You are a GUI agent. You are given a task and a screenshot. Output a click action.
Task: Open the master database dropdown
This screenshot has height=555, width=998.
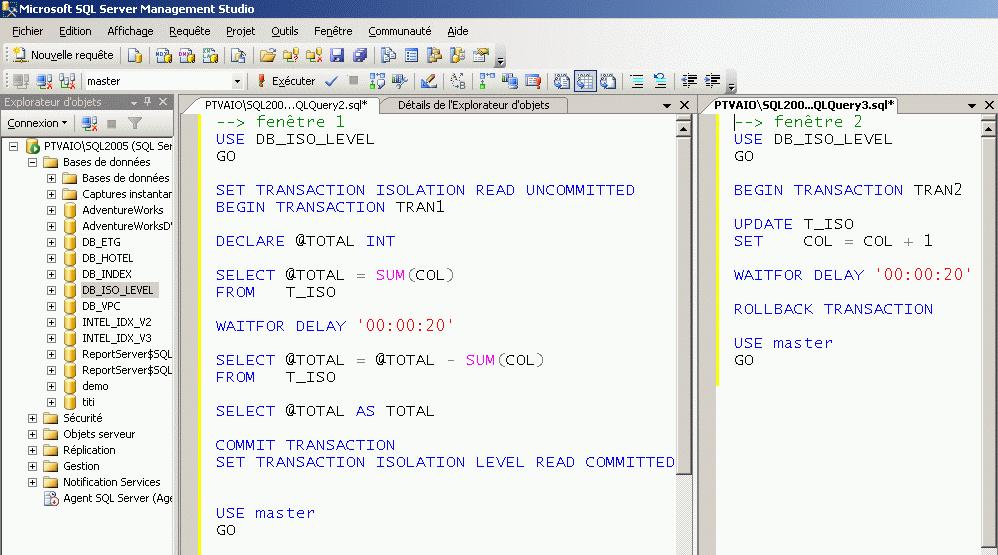click(237, 81)
